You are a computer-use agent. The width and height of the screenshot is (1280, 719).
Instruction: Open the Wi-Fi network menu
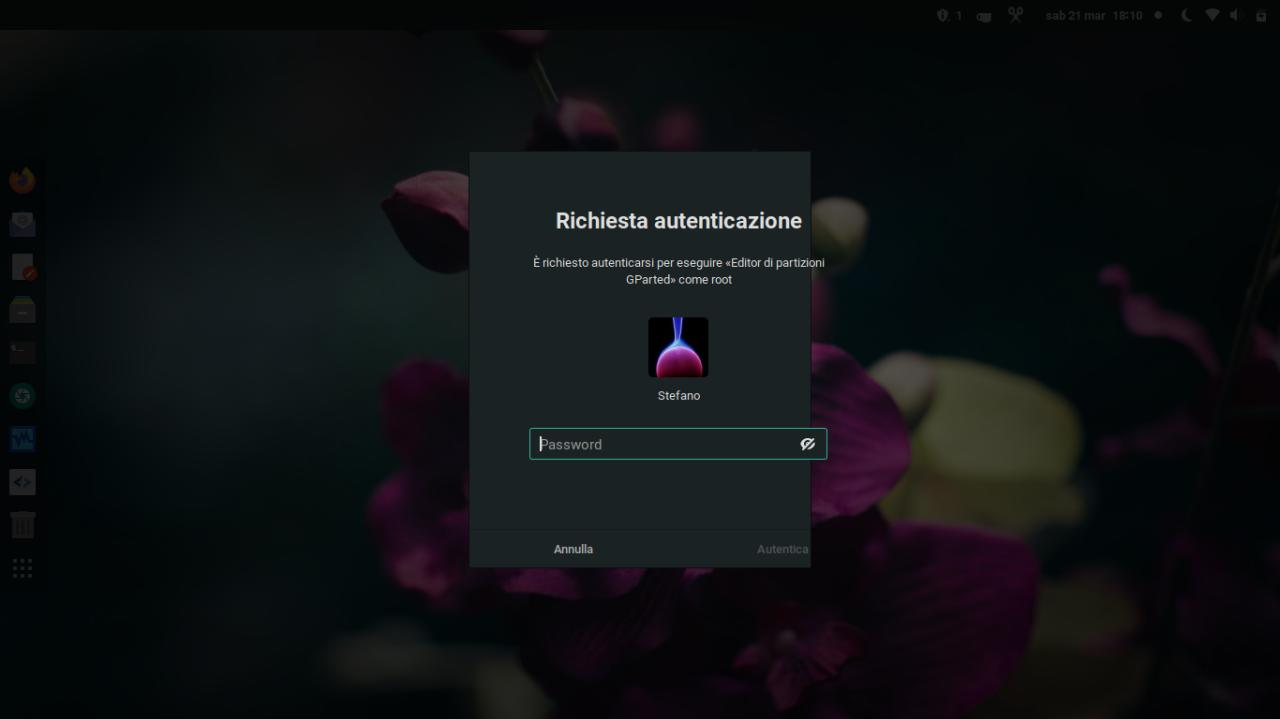click(x=1211, y=15)
